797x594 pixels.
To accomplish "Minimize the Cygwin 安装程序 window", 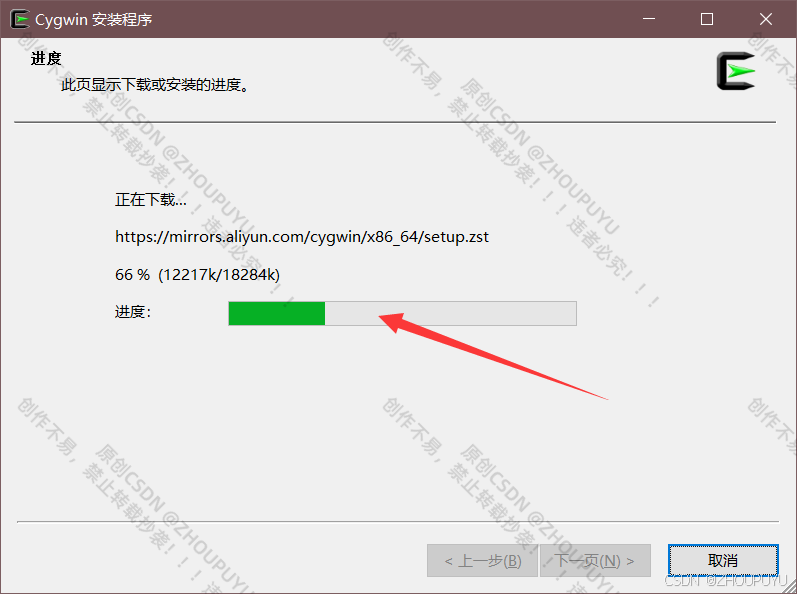I will (x=649, y=19).
